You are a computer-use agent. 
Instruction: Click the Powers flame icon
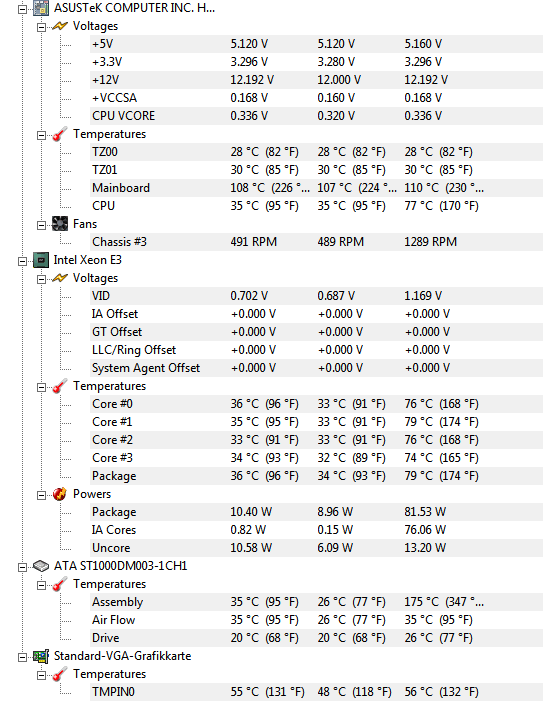(60, 494)
